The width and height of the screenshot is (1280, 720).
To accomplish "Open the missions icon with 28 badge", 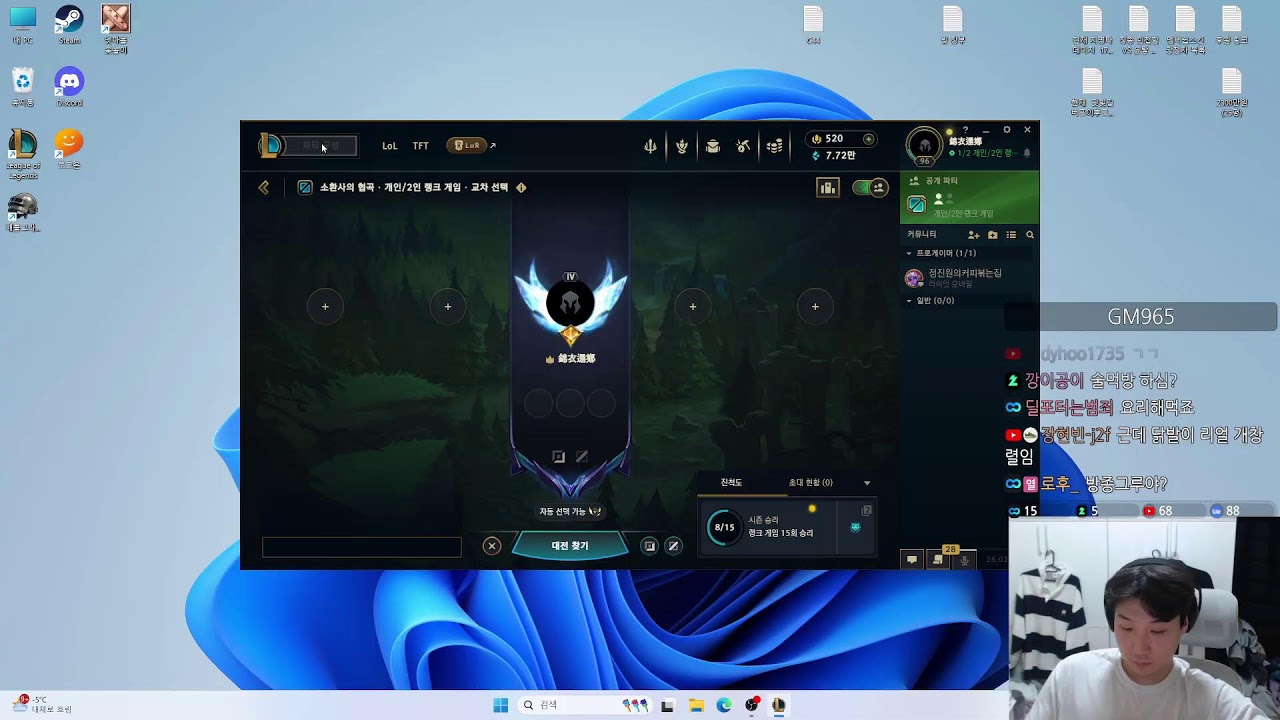I will point(938,559).
